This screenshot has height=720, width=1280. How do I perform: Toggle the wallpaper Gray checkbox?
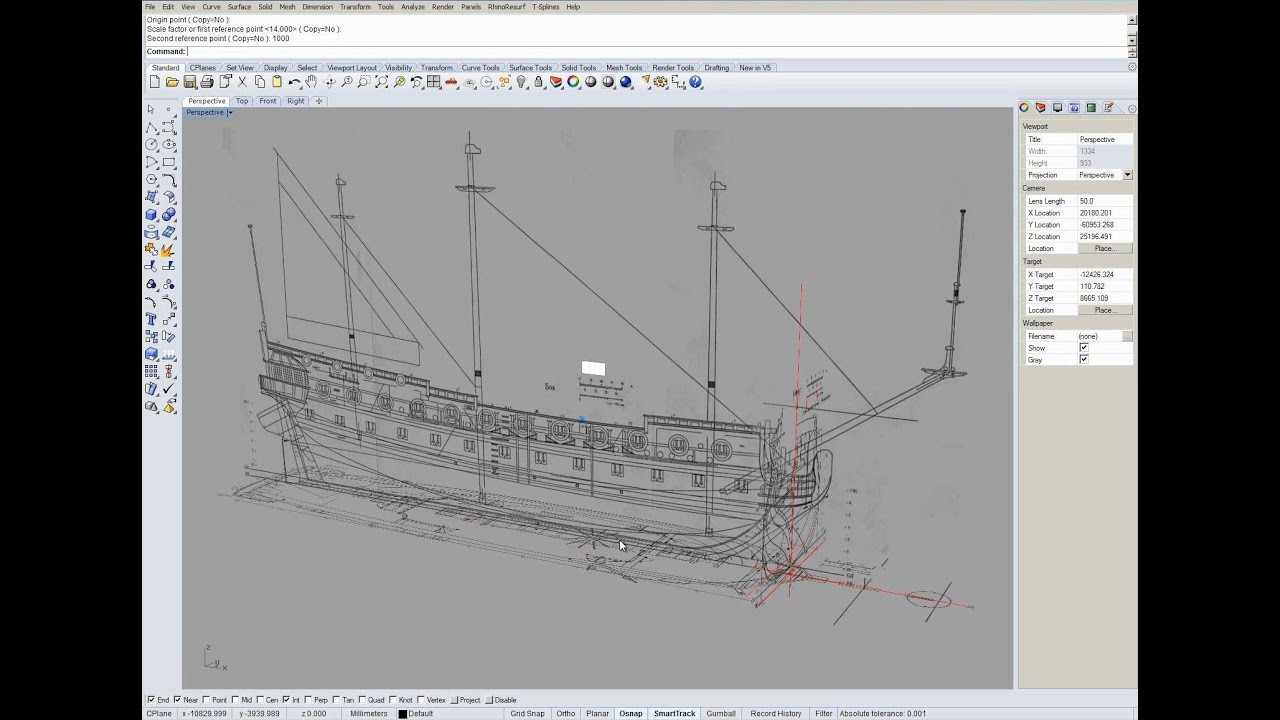[1084, 360]
